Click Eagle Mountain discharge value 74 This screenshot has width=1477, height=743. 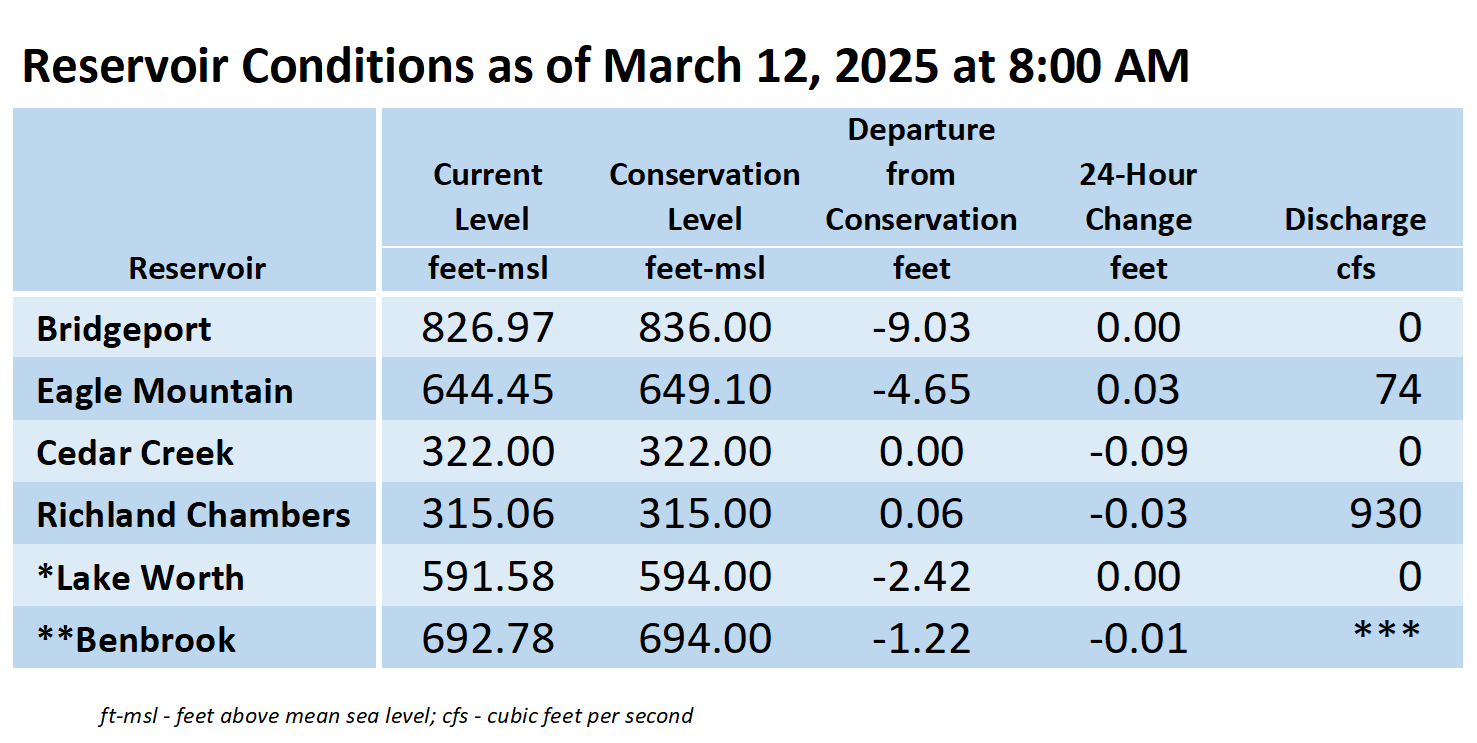(x=1397, y=390)
